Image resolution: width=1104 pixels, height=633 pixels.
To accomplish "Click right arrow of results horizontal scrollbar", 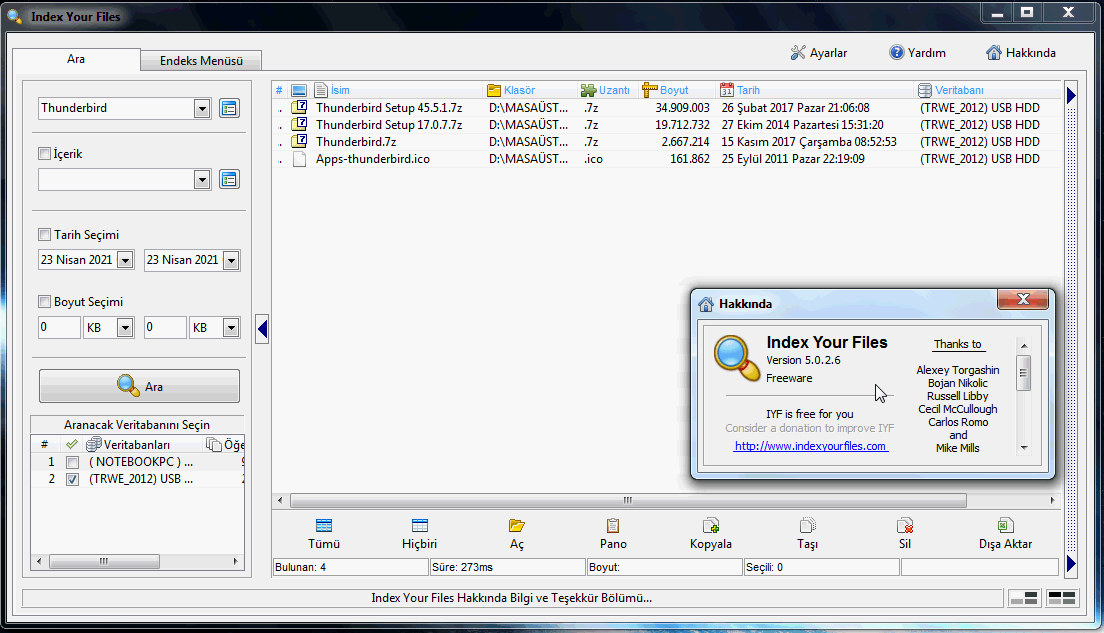I will 1053,501.
